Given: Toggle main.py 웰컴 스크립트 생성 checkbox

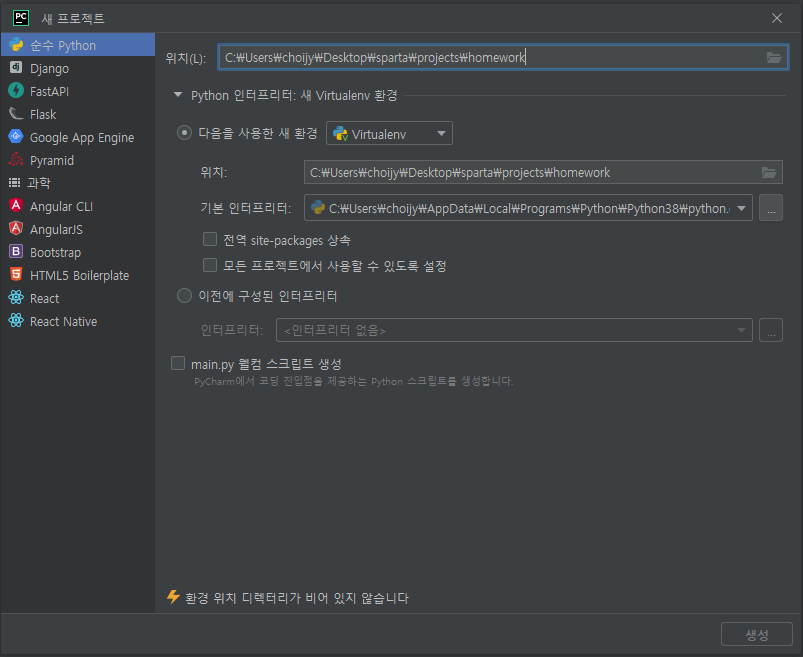Looking at the screenshot, I should click(x=178, y=363).
